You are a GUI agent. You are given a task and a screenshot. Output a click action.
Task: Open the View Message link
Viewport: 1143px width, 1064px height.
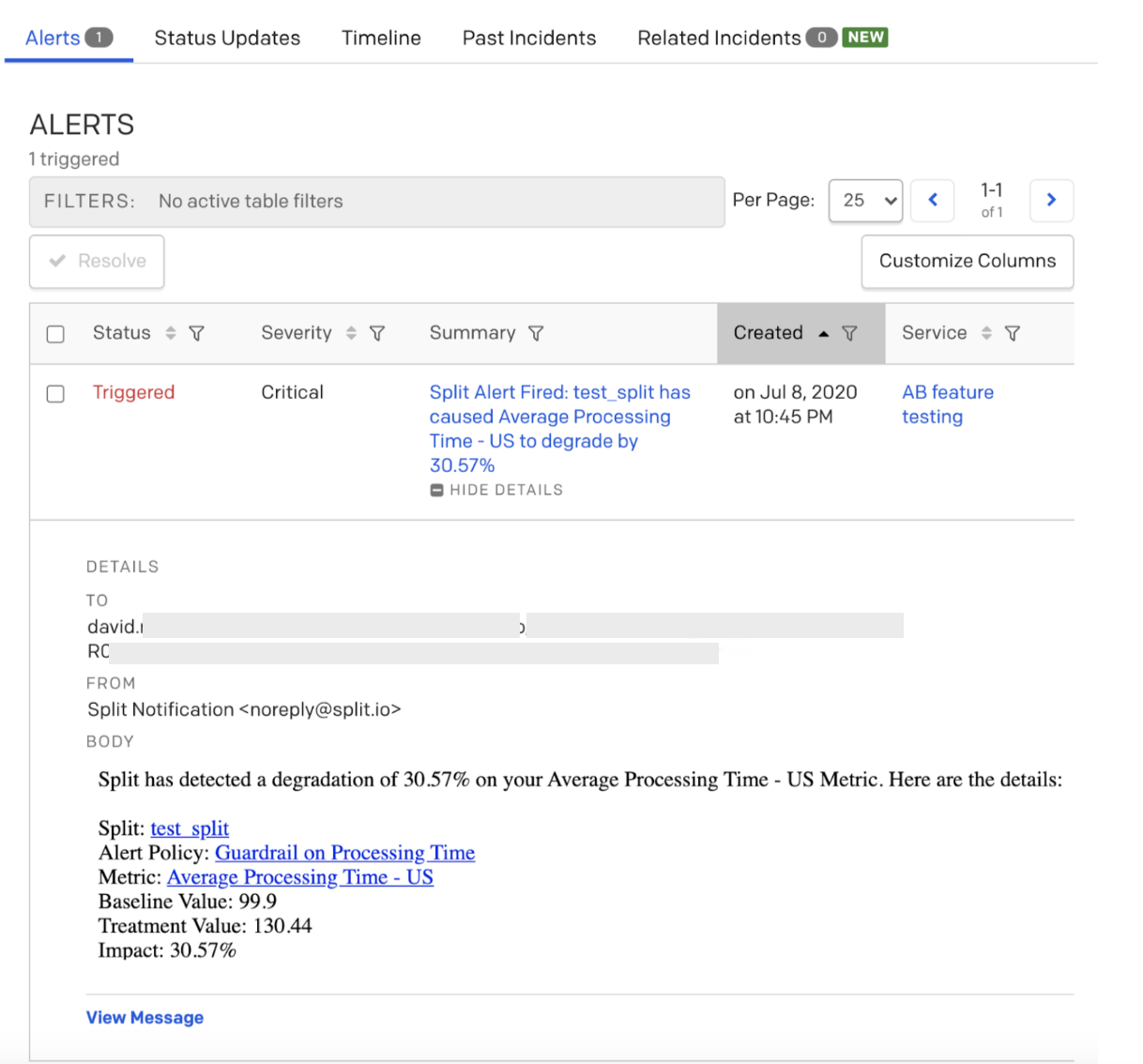(x=145, y=1018)
